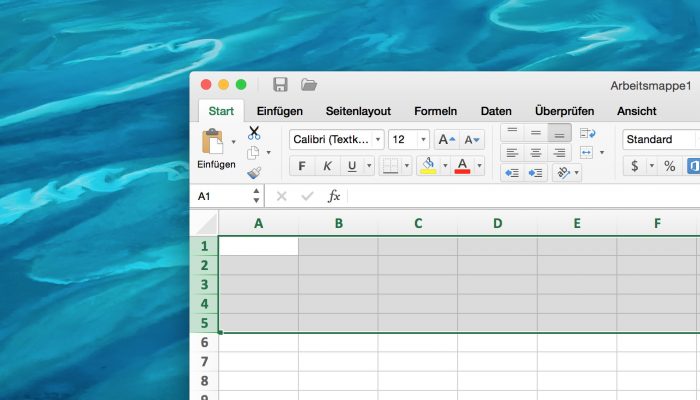Save workbook with the floppy disk icon

(x=280, y=84)
